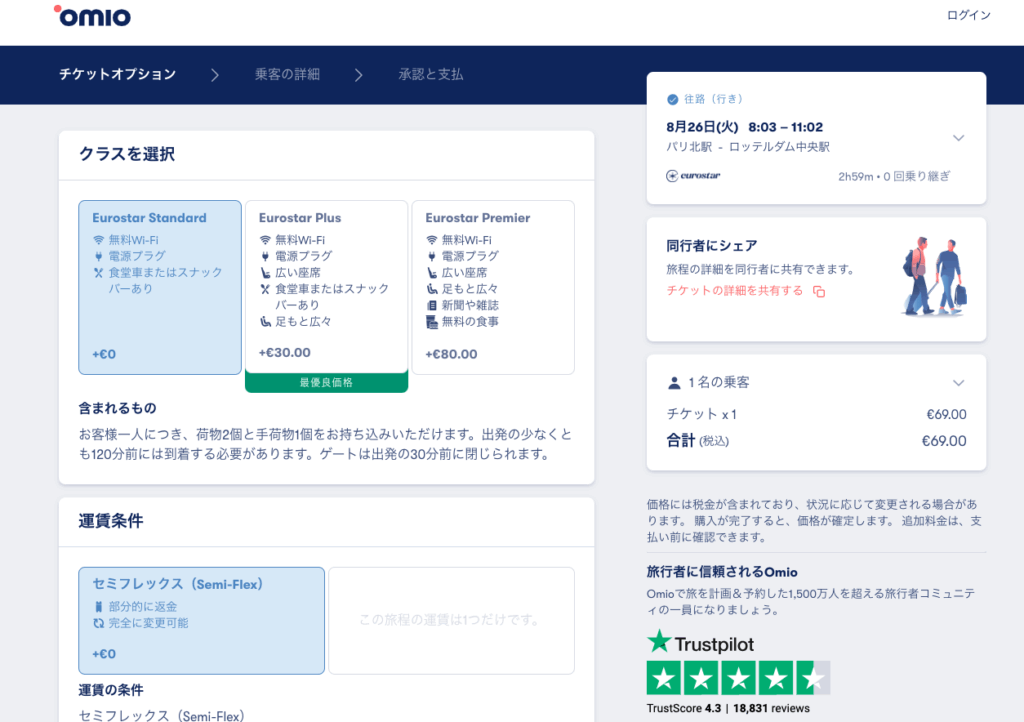Click the Omio logo
The image size is (1024, 722).
pos(92,16)
